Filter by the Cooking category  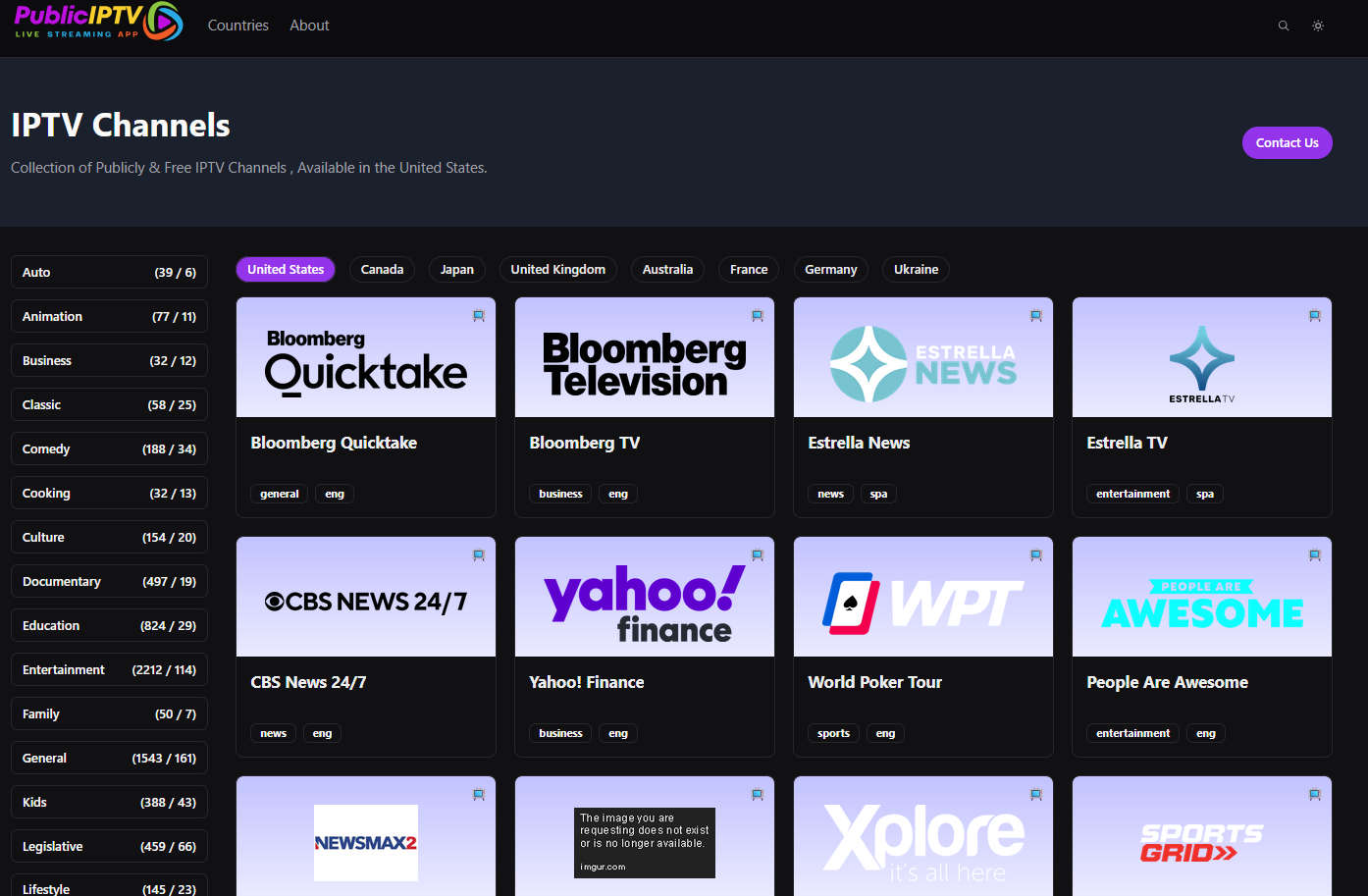pyautogui.click(x=109, y=493)
